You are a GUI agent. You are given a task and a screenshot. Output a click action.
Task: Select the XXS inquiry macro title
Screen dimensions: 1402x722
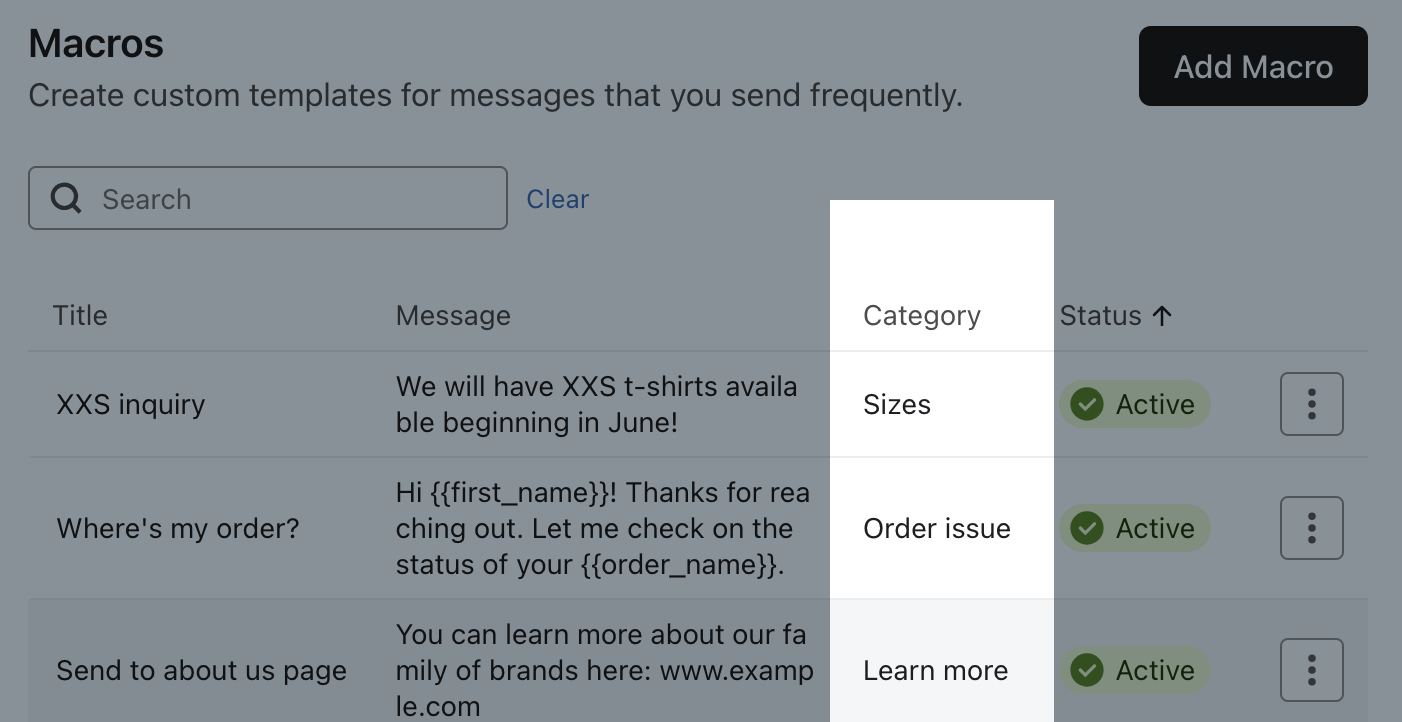click(131, 404)
